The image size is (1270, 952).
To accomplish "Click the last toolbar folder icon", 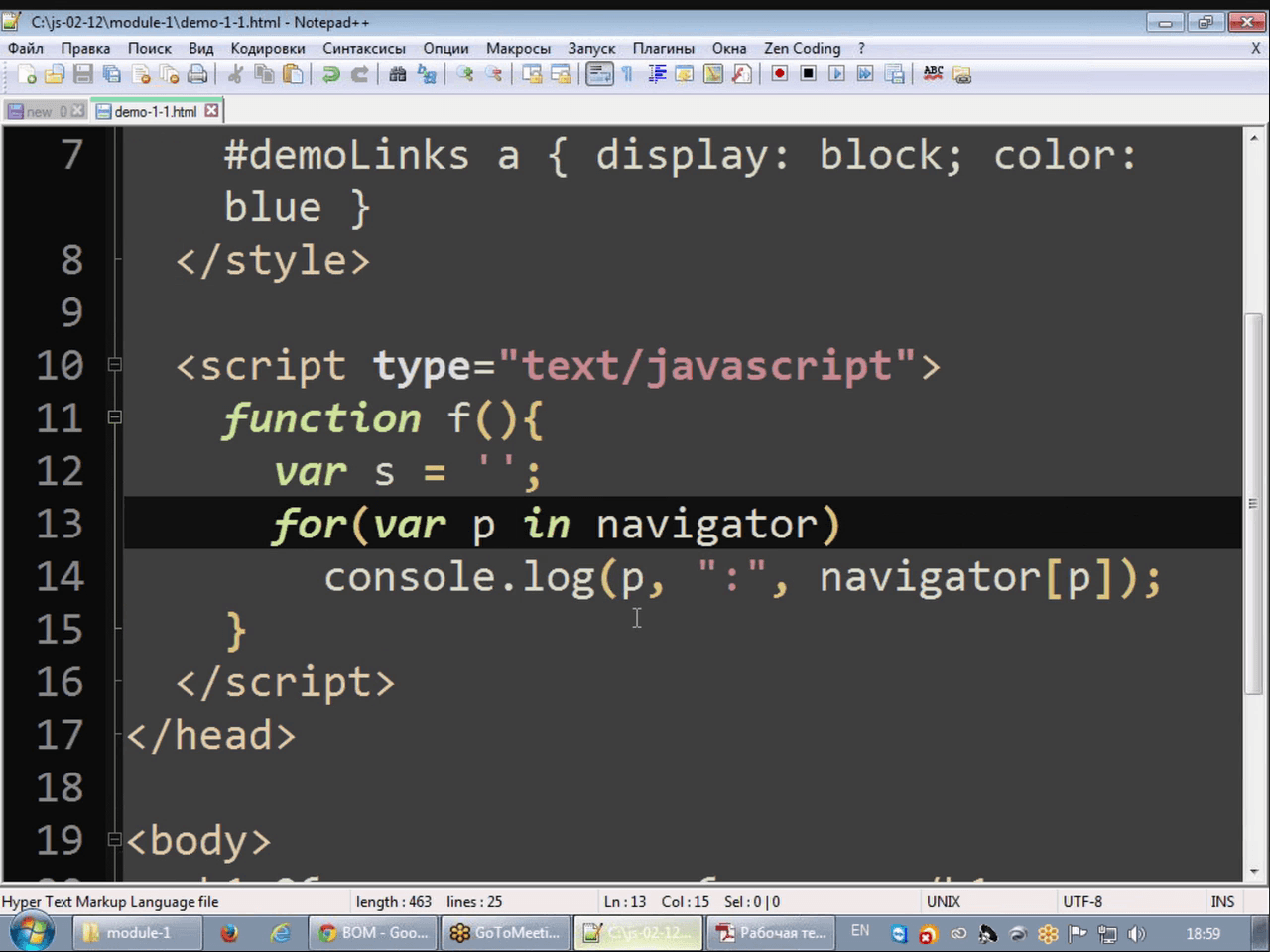I will [961, 74].
